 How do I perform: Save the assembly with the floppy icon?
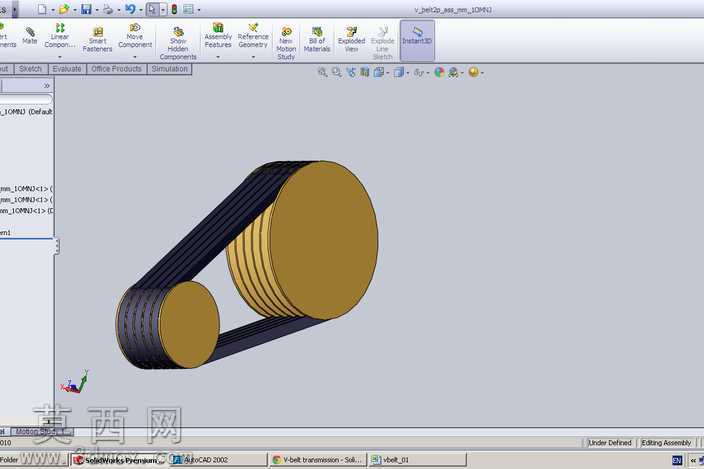[x=86, y=9]
